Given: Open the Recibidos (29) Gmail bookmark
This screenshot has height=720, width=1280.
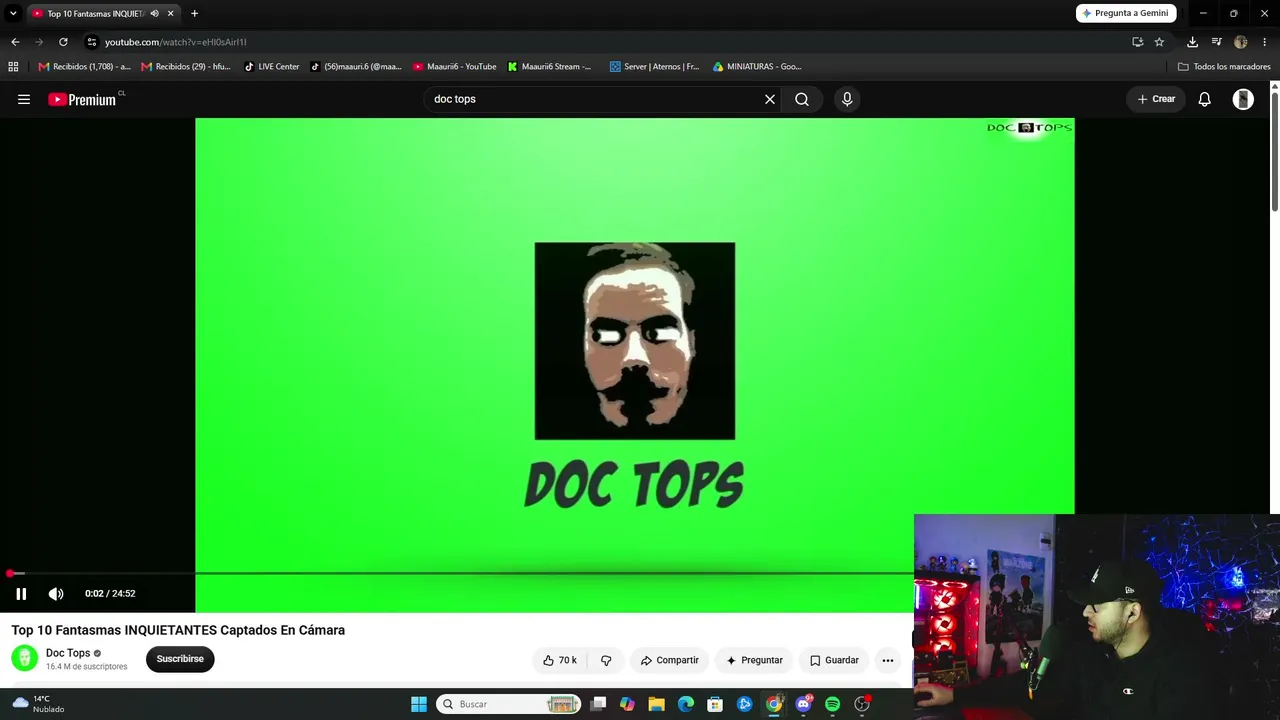Looking at the screenshot, I should [186, 67].
